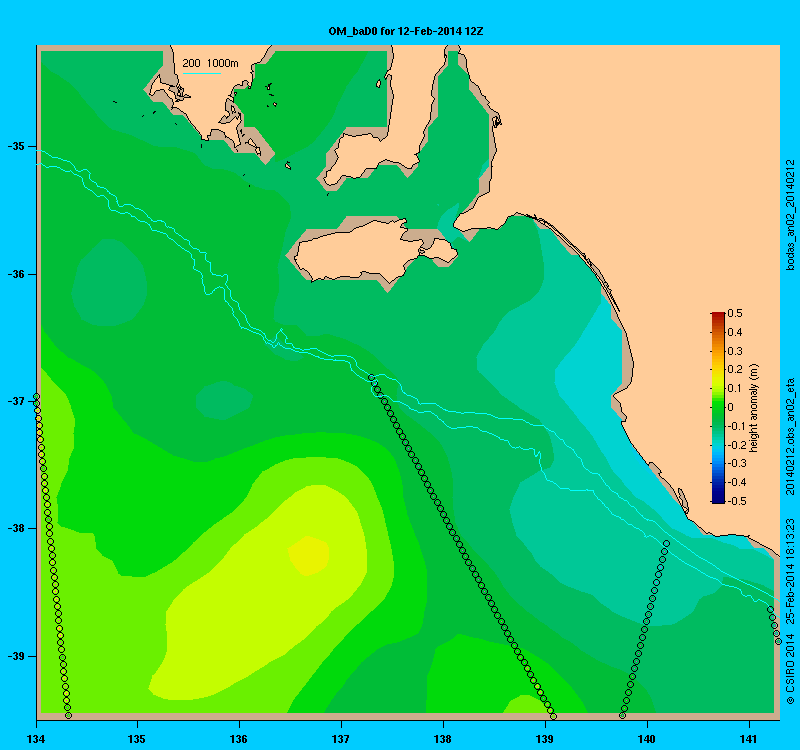Click the height anomaly color bar
Screen dimensions: 800x750
tap(718, 407)
